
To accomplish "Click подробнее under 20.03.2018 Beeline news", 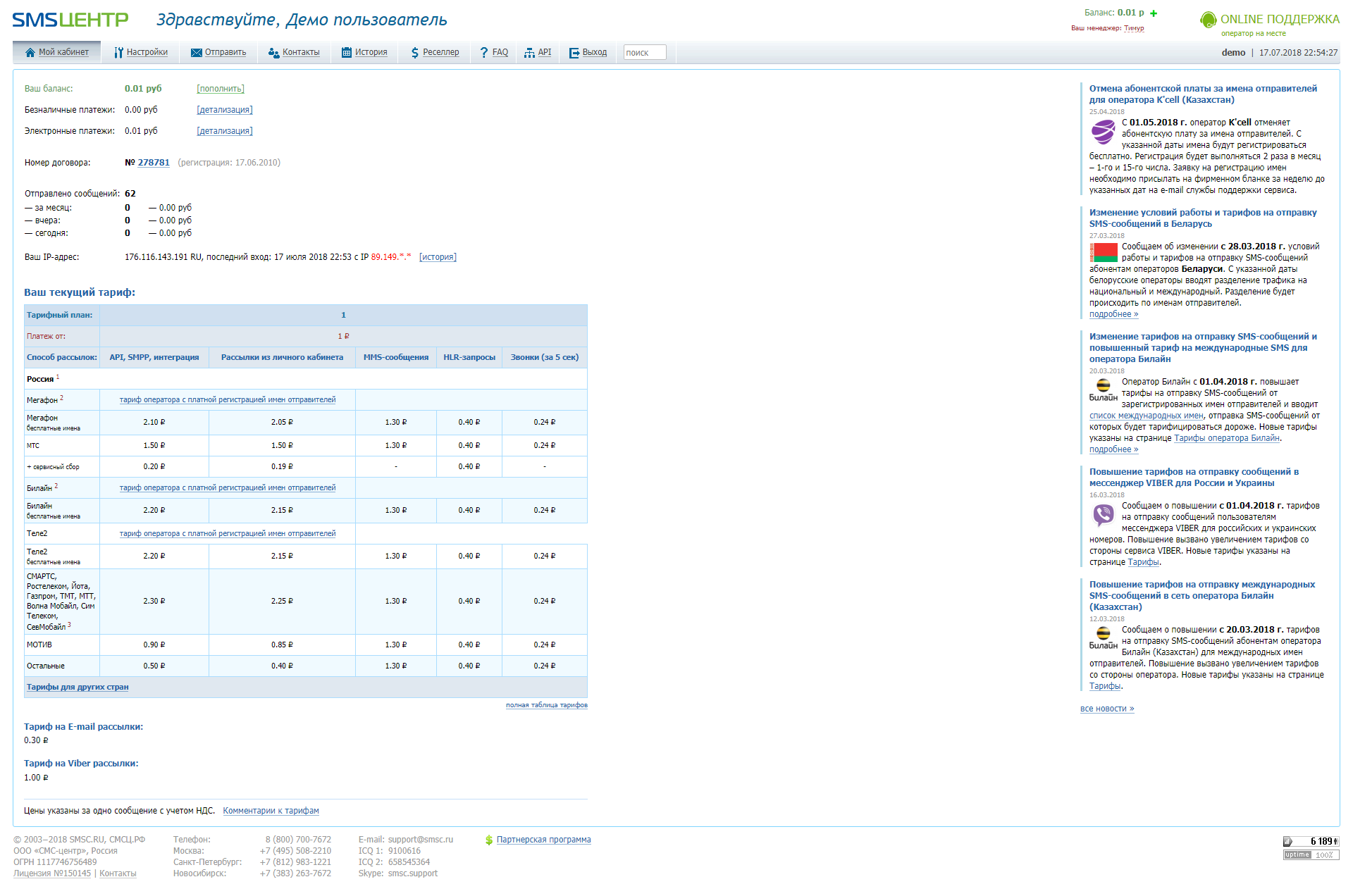I will point(1113,450).
